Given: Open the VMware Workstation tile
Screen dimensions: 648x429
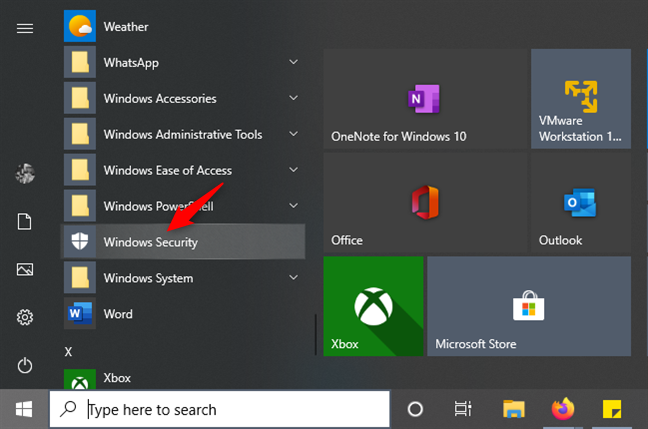Looking at the screenshot, I should pyautogui.click(x=581, y=99).
